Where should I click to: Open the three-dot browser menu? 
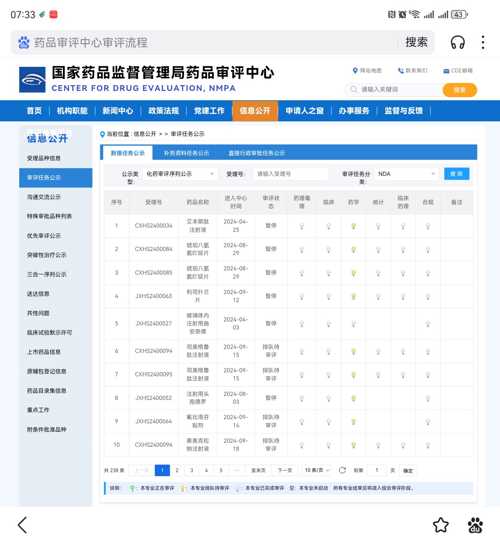click(x=483, y=42)
